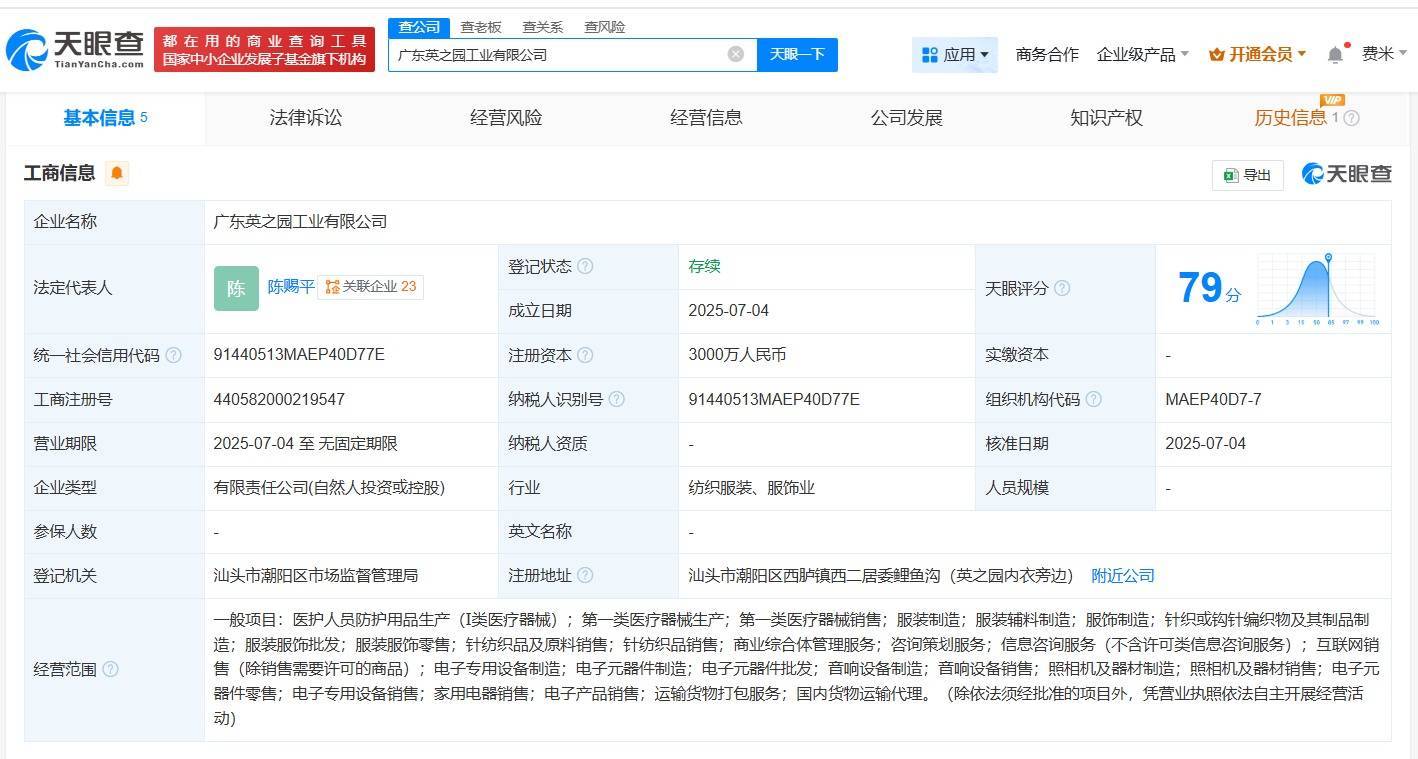Clear the search box with the X icon
This screenshot has width=1418, height=759.
pyautogui.click(x=736, y=54)
